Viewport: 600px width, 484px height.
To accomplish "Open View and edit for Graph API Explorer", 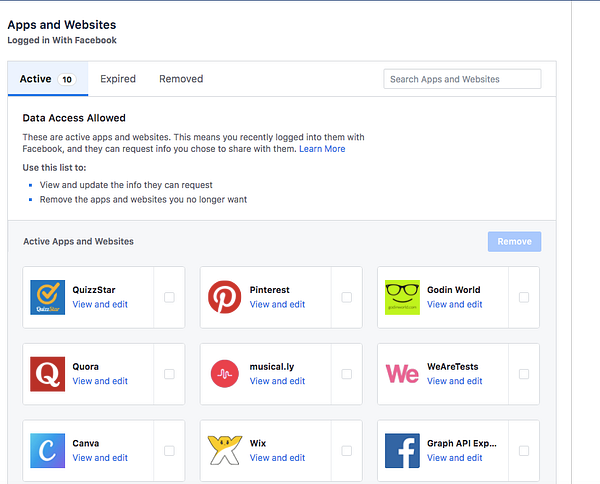I will coord(455,458).
